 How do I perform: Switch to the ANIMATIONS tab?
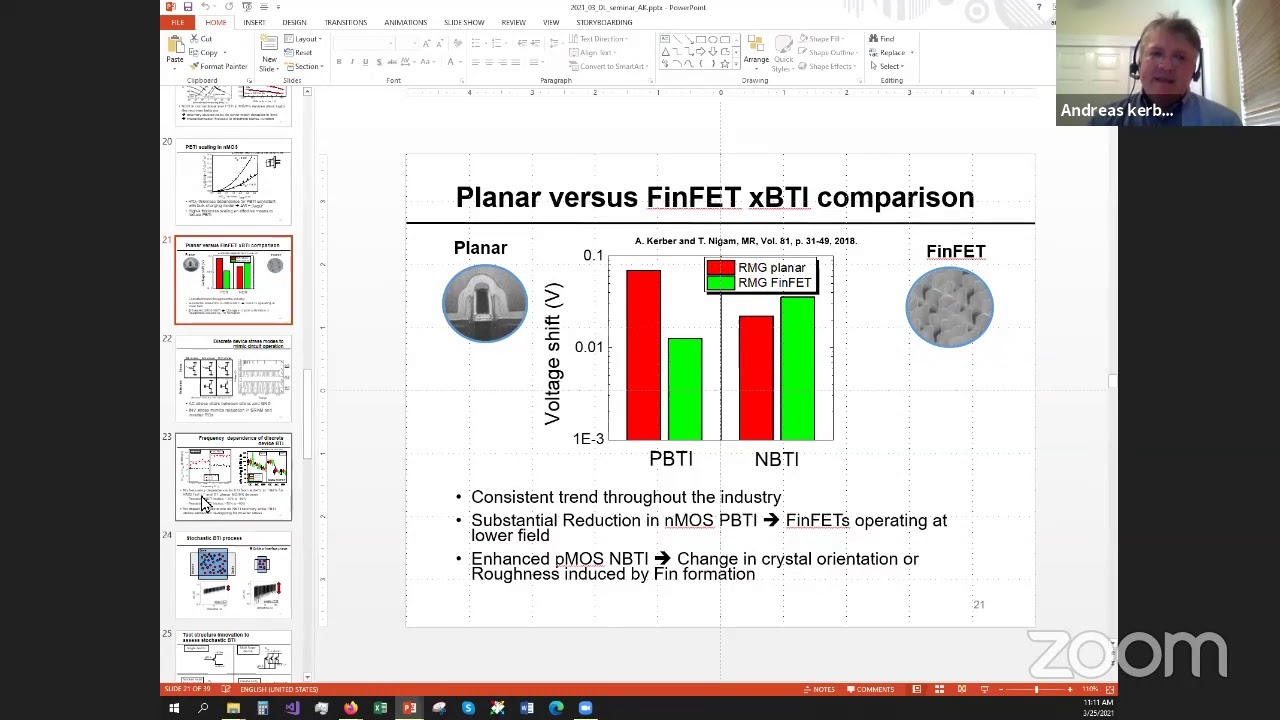coord(405,22)
